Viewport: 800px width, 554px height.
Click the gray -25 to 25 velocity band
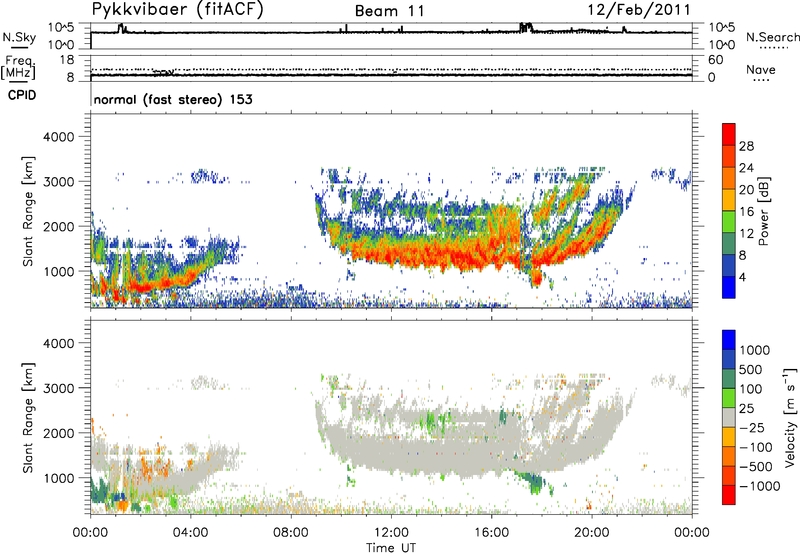coord(729,417)
